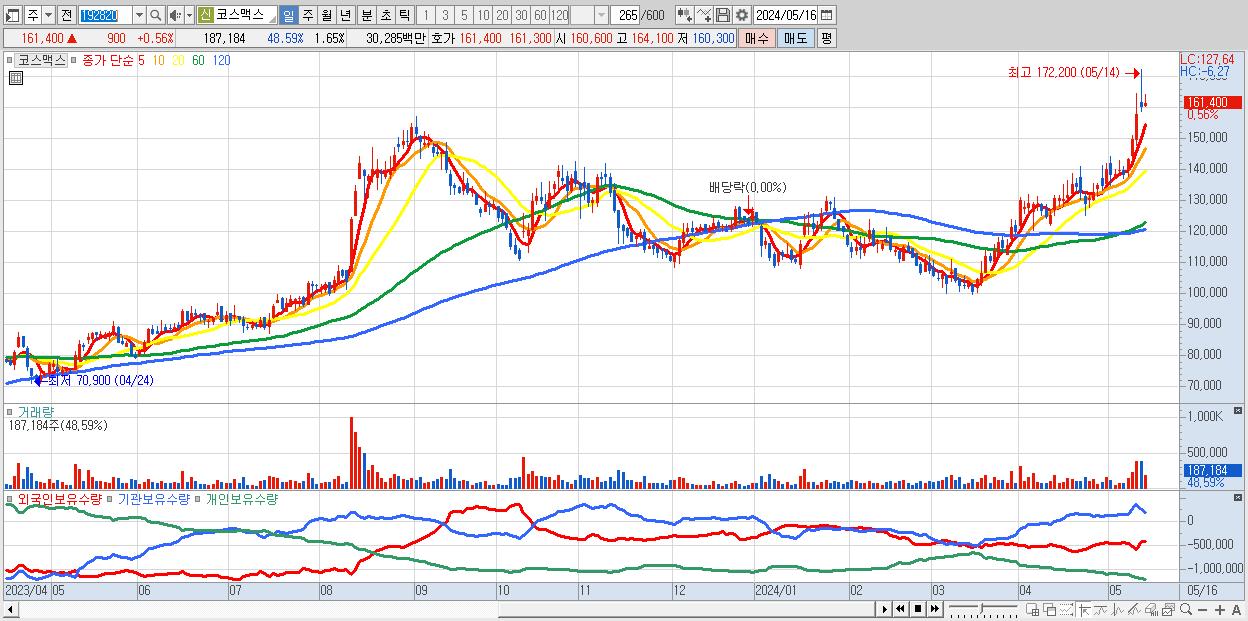The width and height of the screenshot is (1248, 621).
Task: Open the dropdown next to the speaker icon
Action: 189,16
